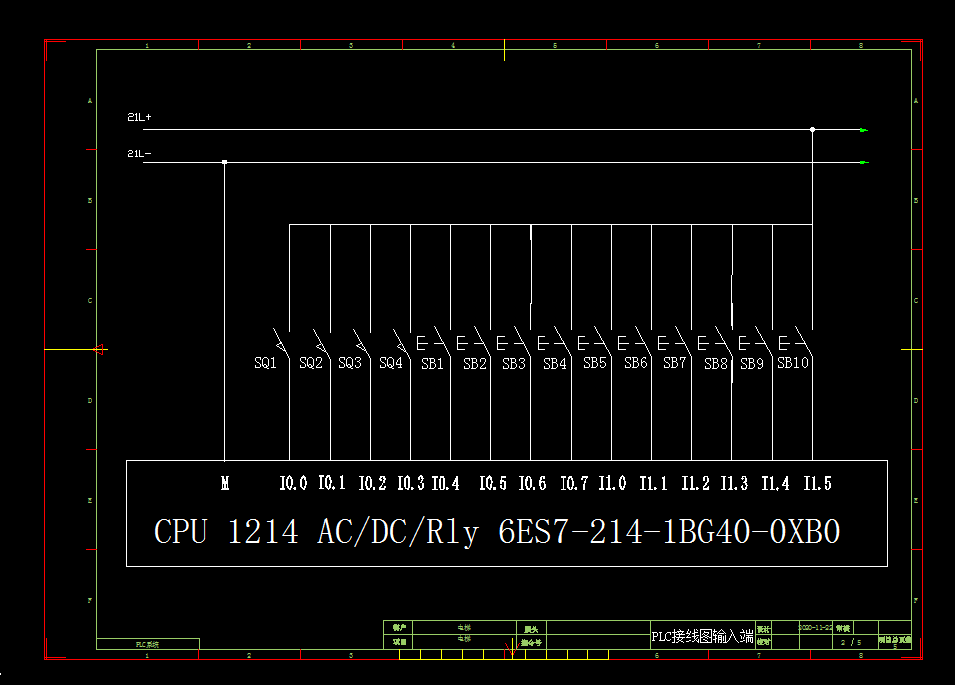Click the SB5 text label
Image resolution: width=955 pixels, height=685 pixels.
coord(595,363)
